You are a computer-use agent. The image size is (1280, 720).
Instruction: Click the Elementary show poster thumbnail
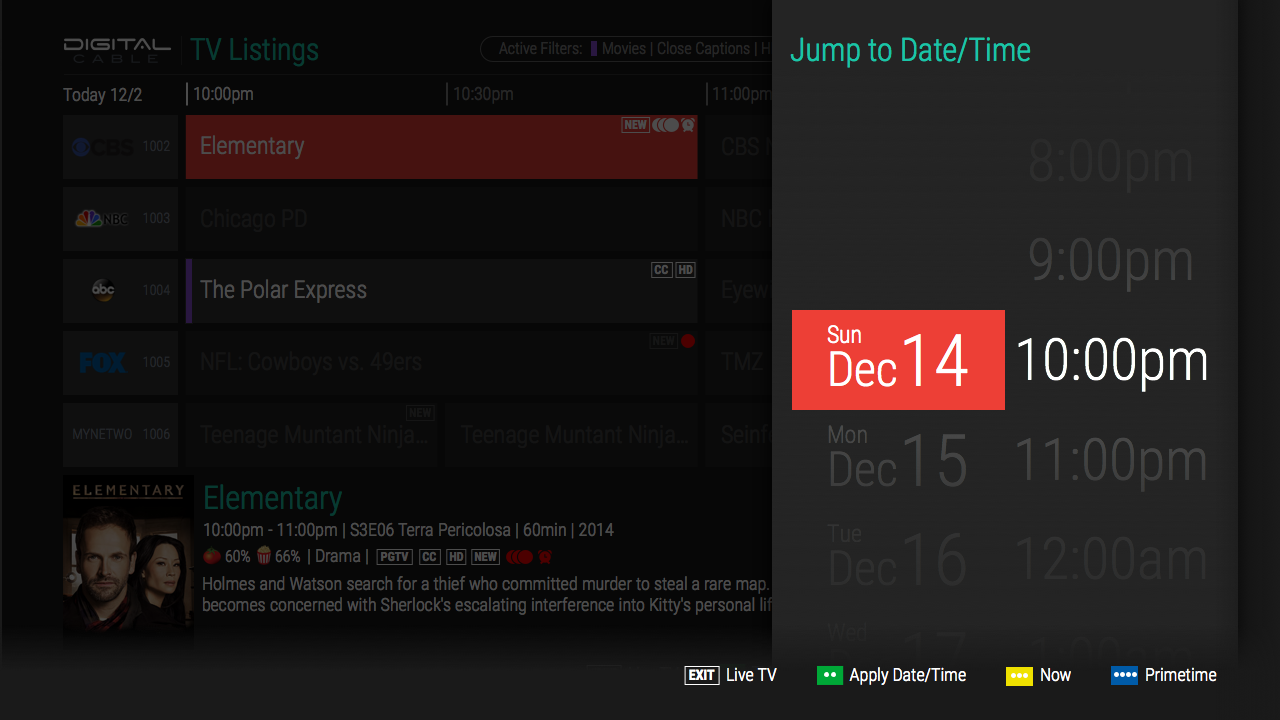point(128,560)
